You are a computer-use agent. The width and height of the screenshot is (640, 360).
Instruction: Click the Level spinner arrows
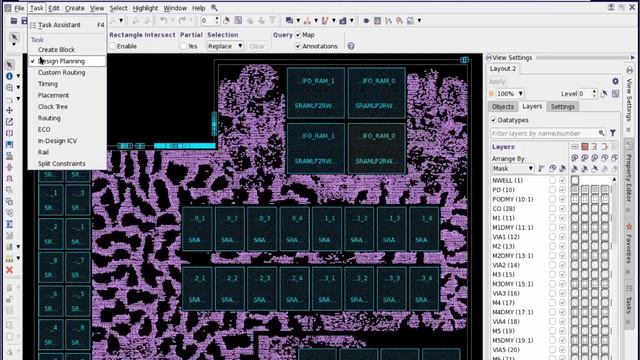pos(594,93)
